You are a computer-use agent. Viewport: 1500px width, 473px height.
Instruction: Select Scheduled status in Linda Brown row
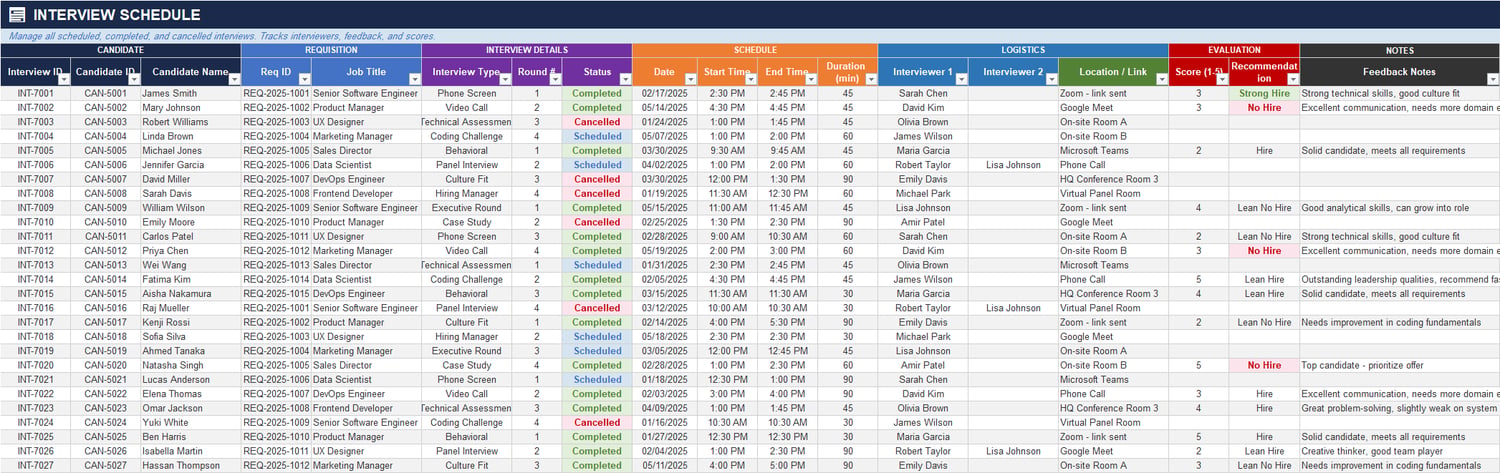coord(597,136)
